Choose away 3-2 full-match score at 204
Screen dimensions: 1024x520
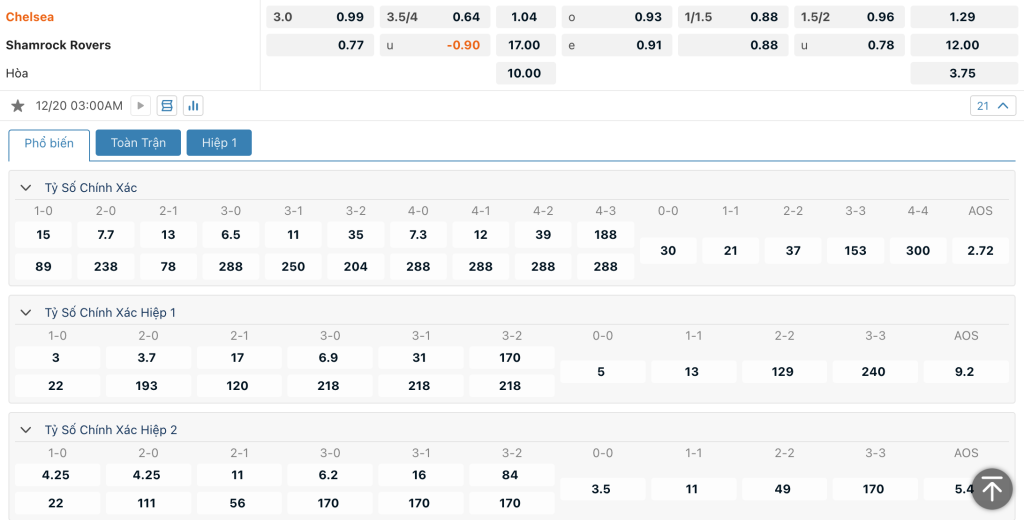[x=355, y=267]
